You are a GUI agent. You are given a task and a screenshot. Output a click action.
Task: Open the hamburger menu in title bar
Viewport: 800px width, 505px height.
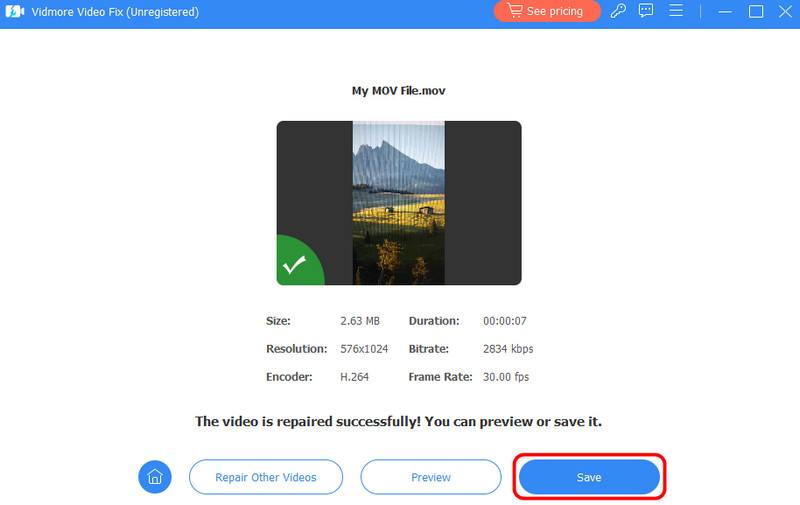click(676, 12)
